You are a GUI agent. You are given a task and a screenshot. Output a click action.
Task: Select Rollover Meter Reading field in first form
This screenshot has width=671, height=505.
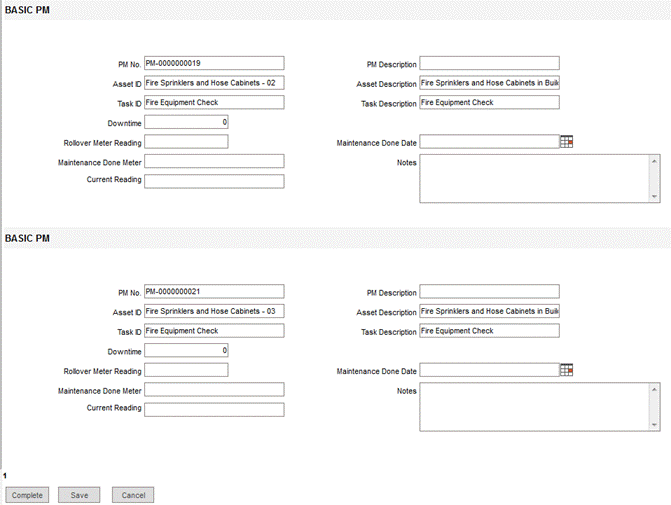click(x=186, y=142)
